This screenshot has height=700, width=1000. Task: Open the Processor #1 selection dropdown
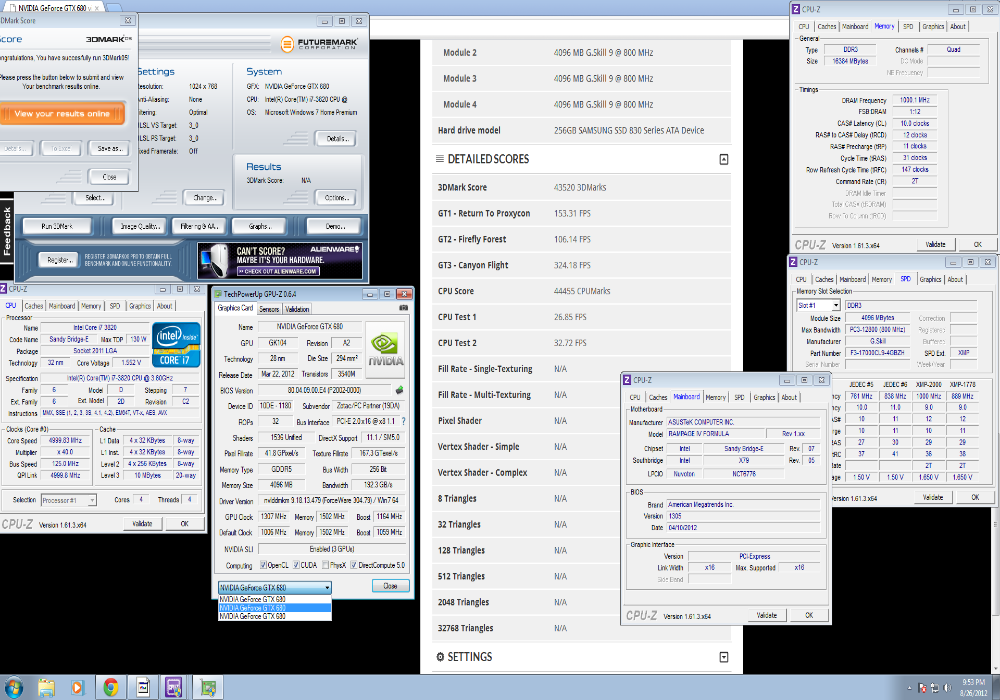tap(69, 500)
